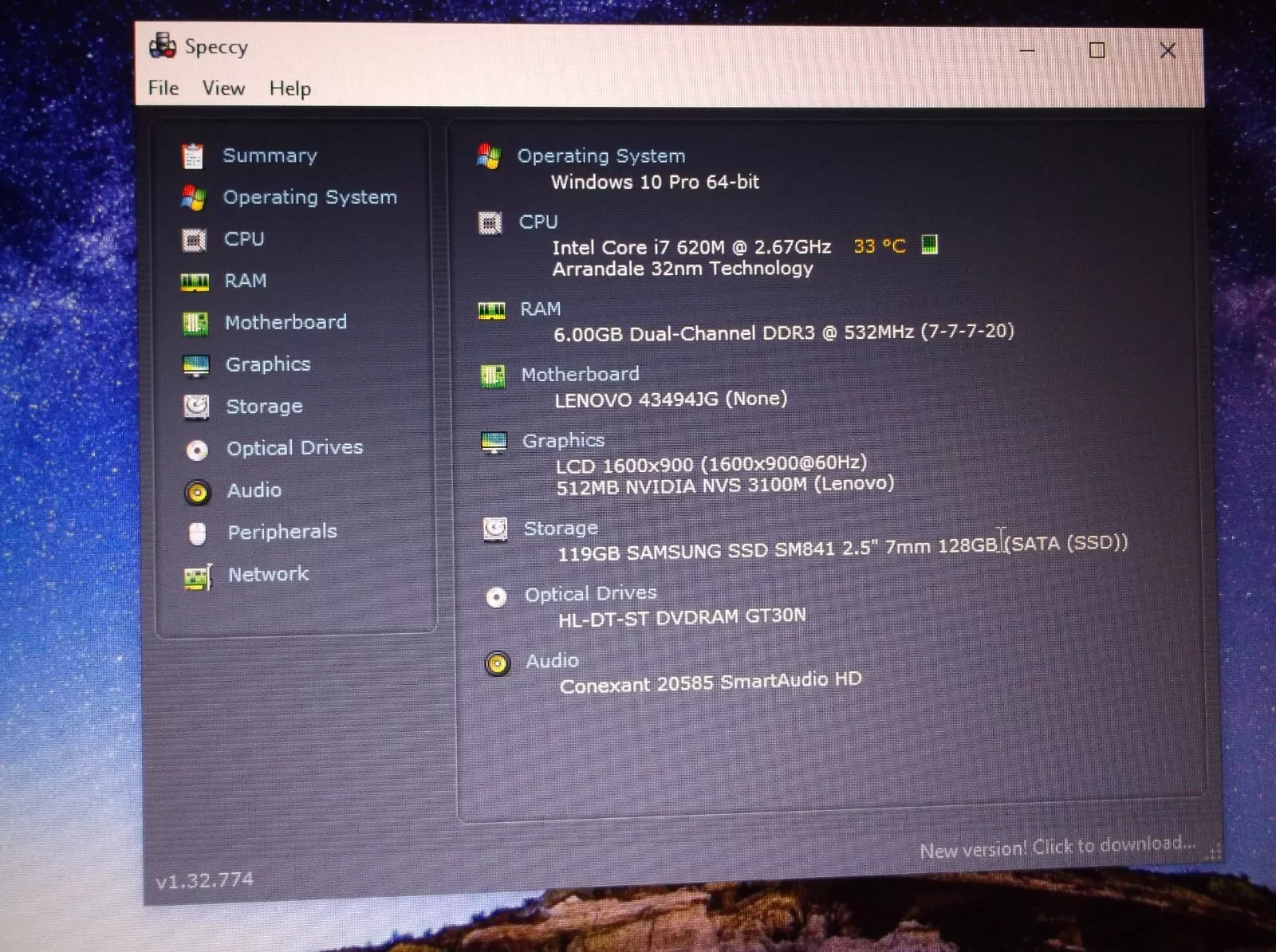Screen dimensions: 1276x952
Task: Click the Speccy app icon in title bar
Action: [x=163, y=45]
